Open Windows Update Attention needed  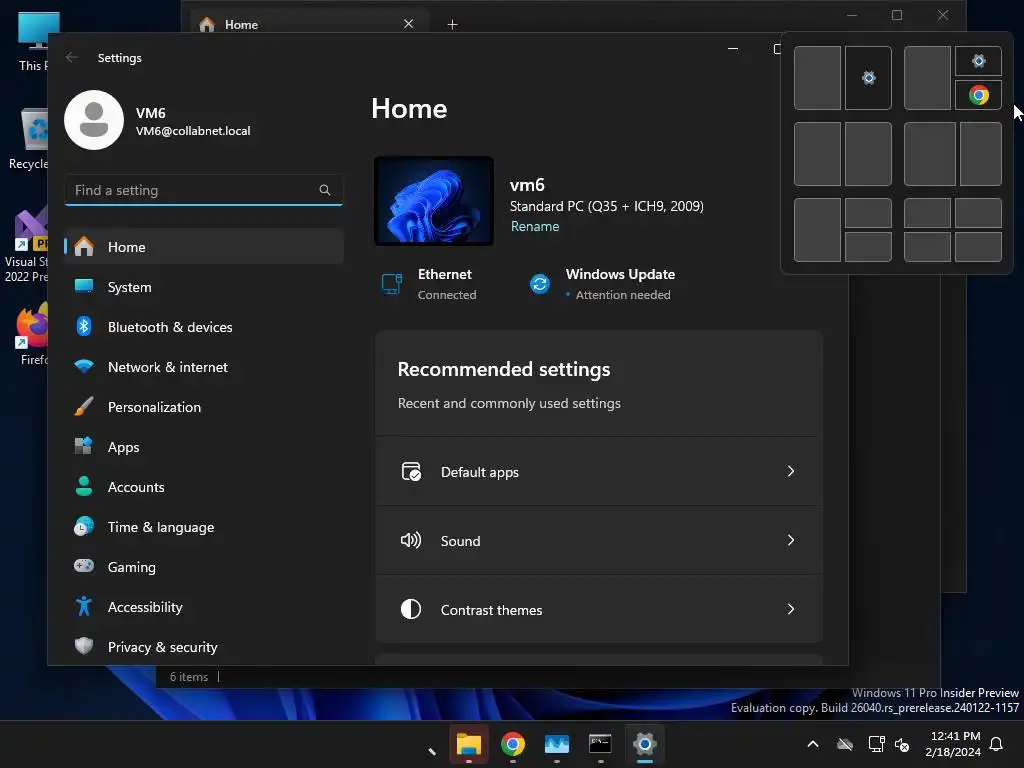(x=602, y=284)
